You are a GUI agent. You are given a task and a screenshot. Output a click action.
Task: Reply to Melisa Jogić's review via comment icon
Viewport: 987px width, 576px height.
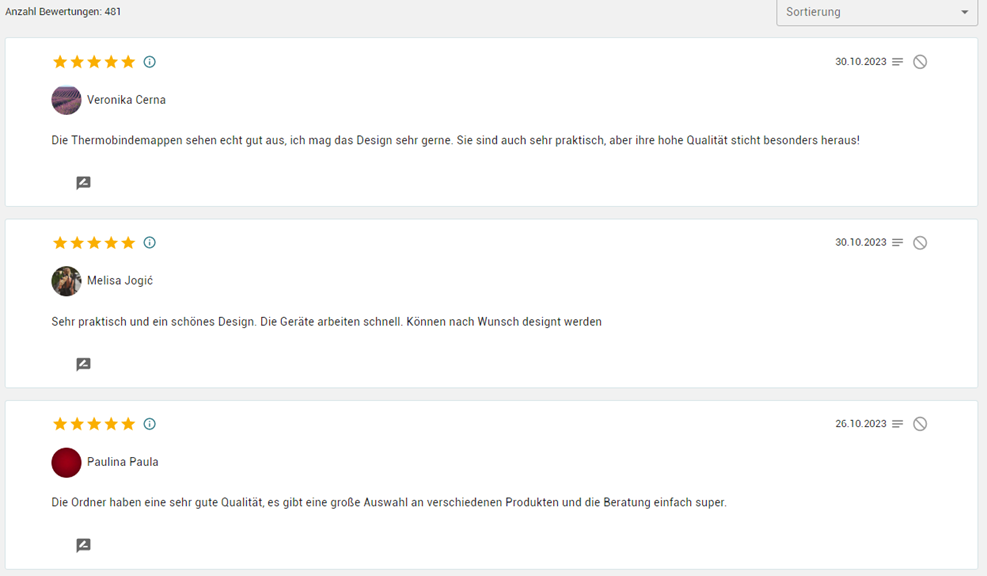click(x=84, y=364)
